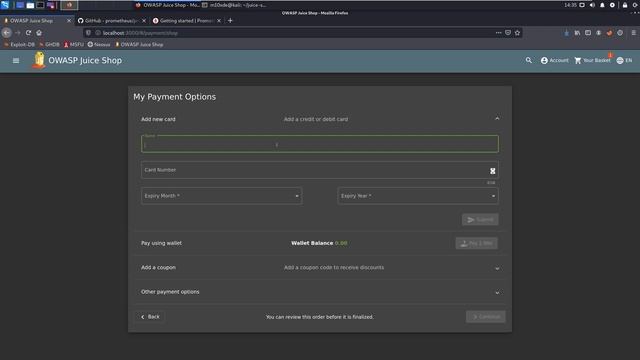Open the Account menu
Screen dimensions: 640x360
click(x=554, y=60)
